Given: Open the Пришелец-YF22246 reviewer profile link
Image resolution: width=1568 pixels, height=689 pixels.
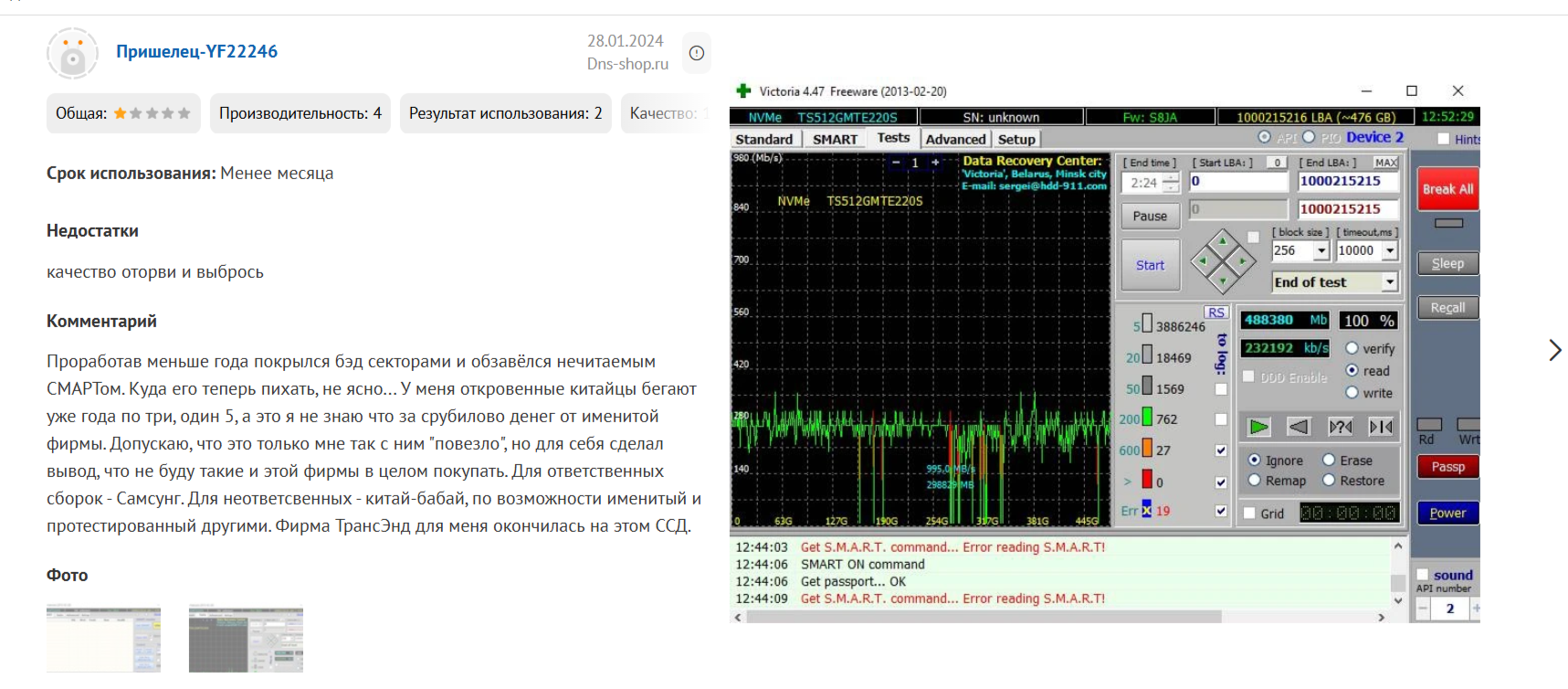Looking at the screenshot, I should pyautogui.click(x=196, y=52).
